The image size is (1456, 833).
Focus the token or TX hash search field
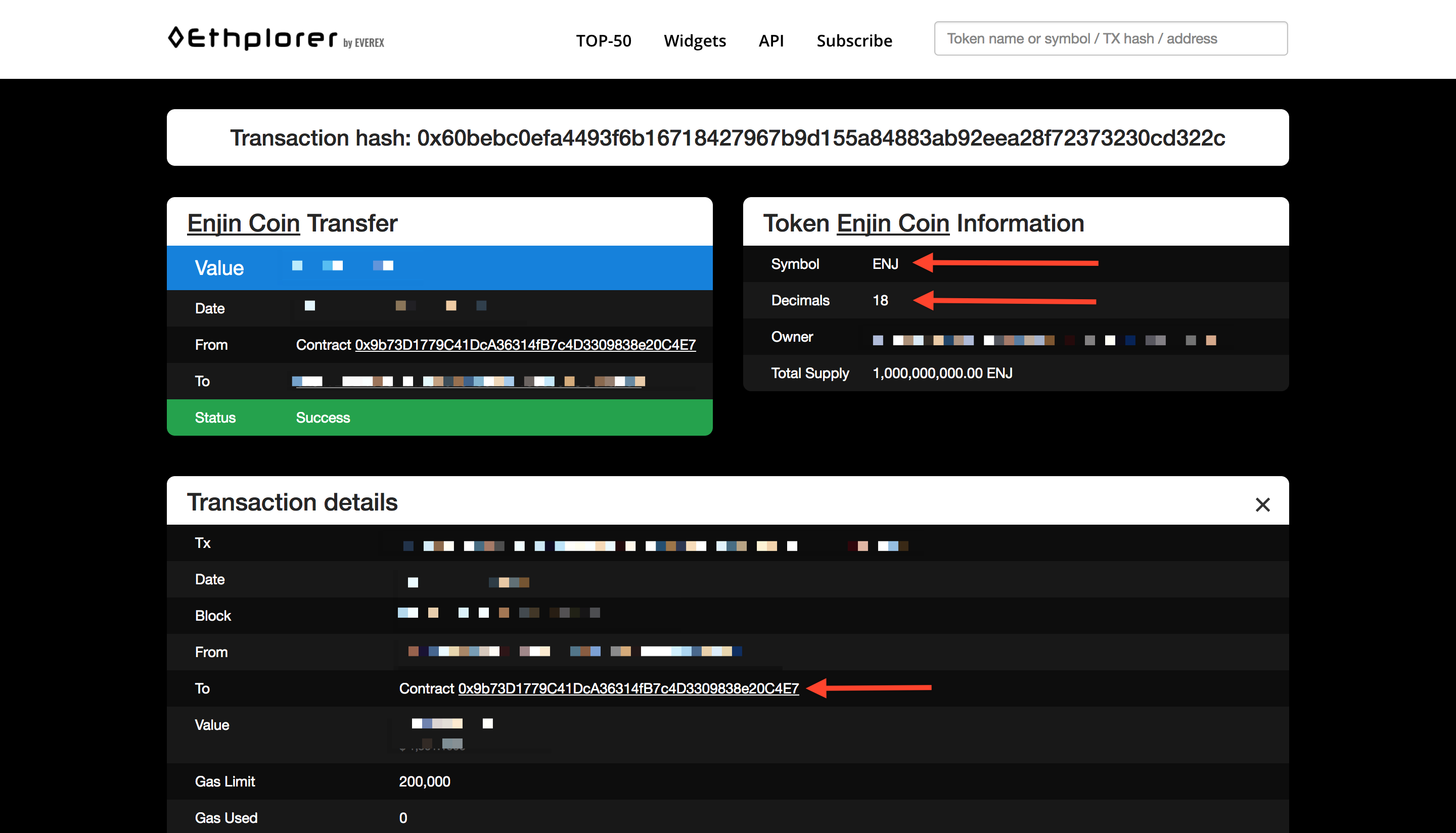click(1110, 38)
